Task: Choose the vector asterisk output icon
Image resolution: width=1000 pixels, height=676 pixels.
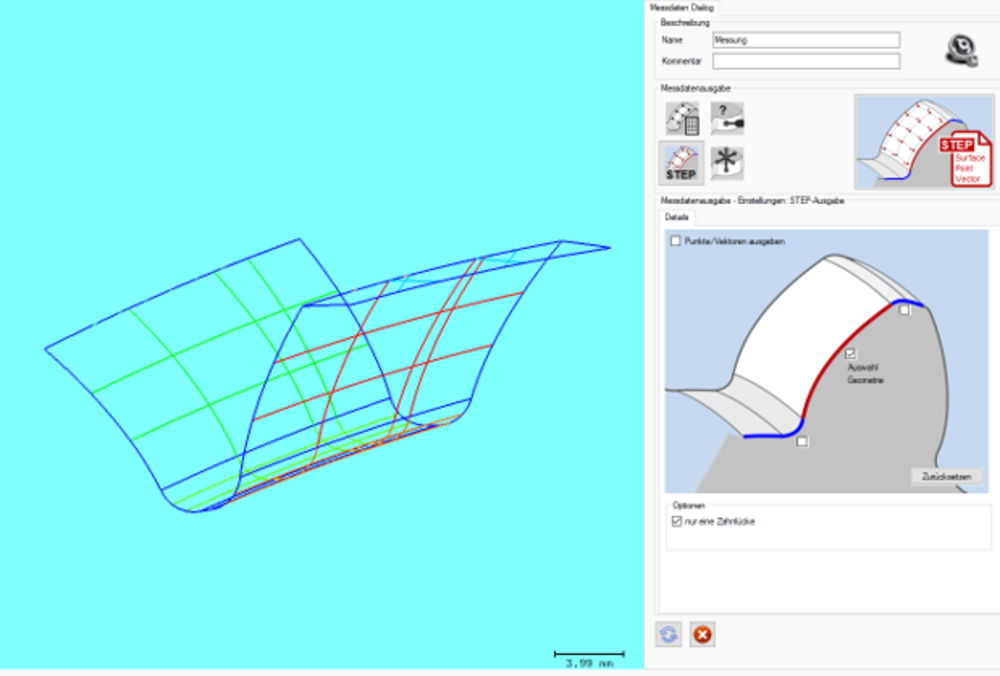Action: click(726, 161)
